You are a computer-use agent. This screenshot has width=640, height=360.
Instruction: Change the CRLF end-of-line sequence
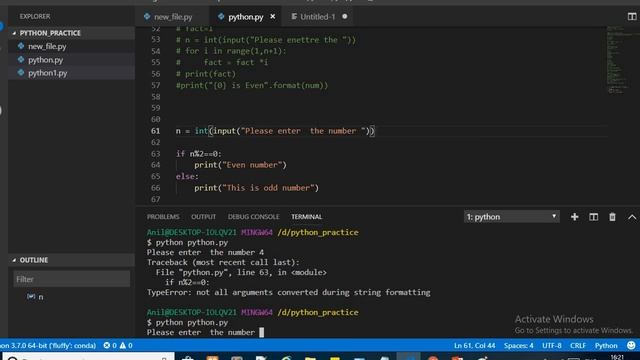[x=578, y=345]
